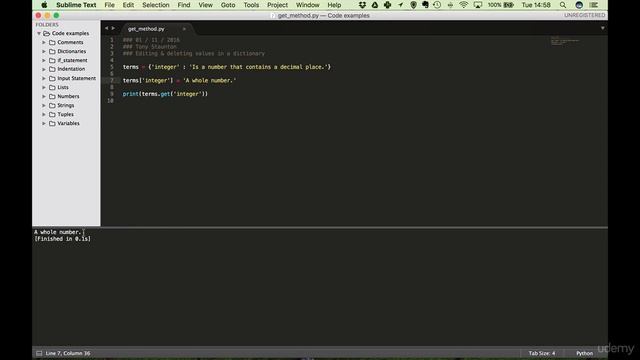Open the File menu
The height and width of the screenshot is (360, 640).
tap(109, 5)
